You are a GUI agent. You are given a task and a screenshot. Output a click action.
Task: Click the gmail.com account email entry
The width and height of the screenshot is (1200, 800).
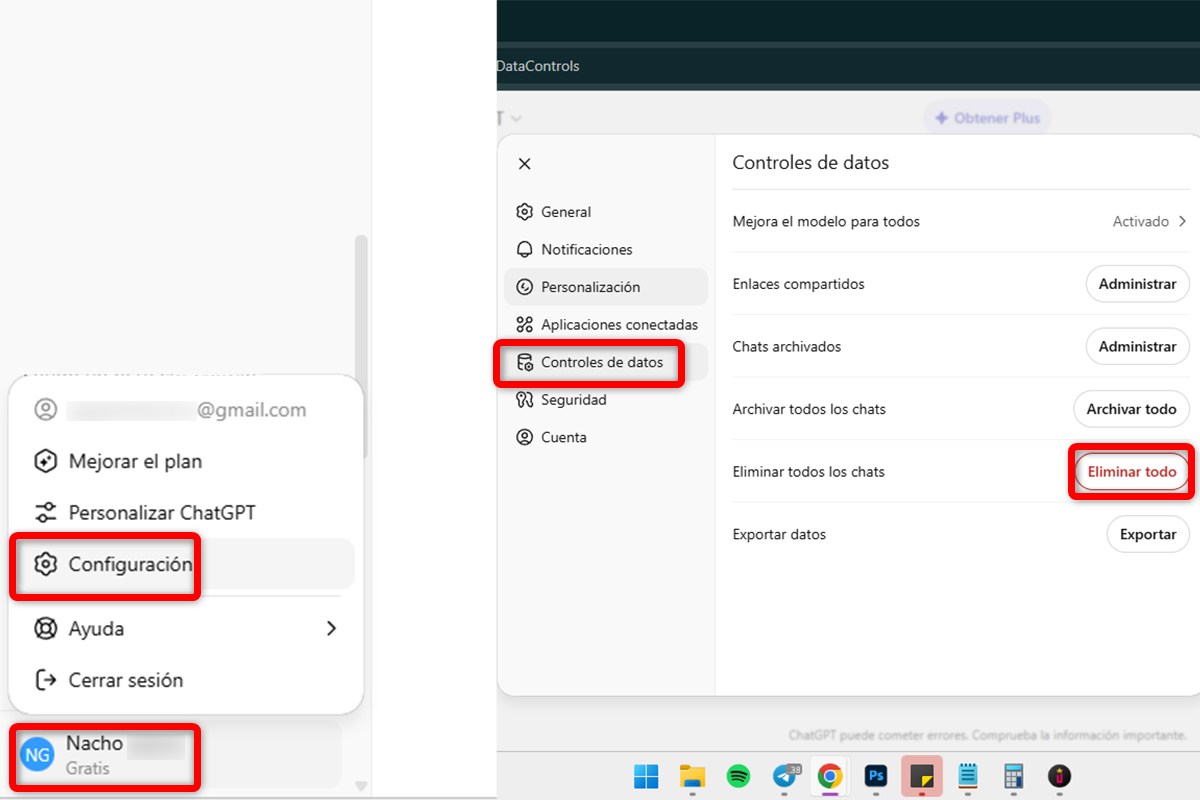point(184,410)
